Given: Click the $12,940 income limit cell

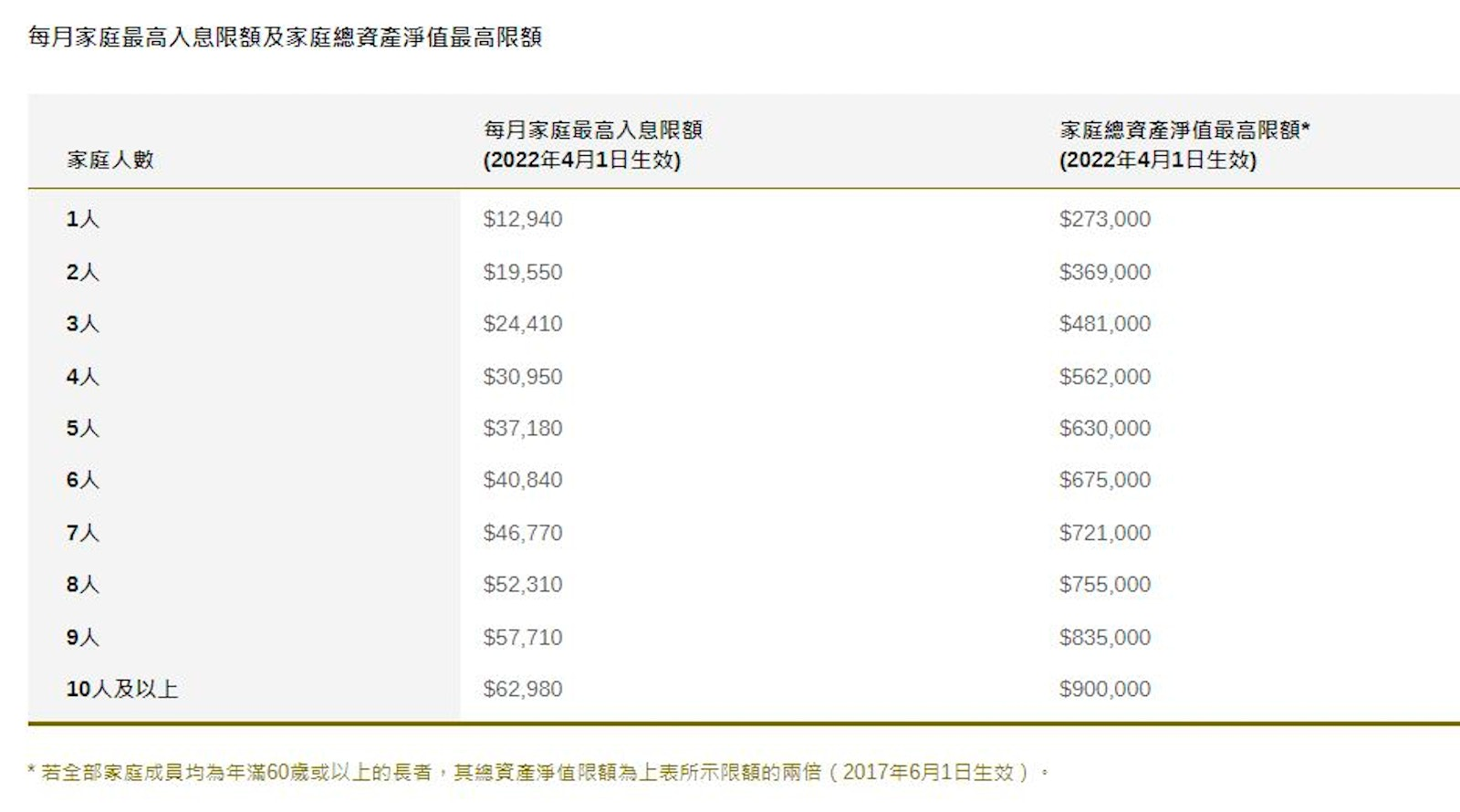Looking at the screenshot, I should (523, 219).
